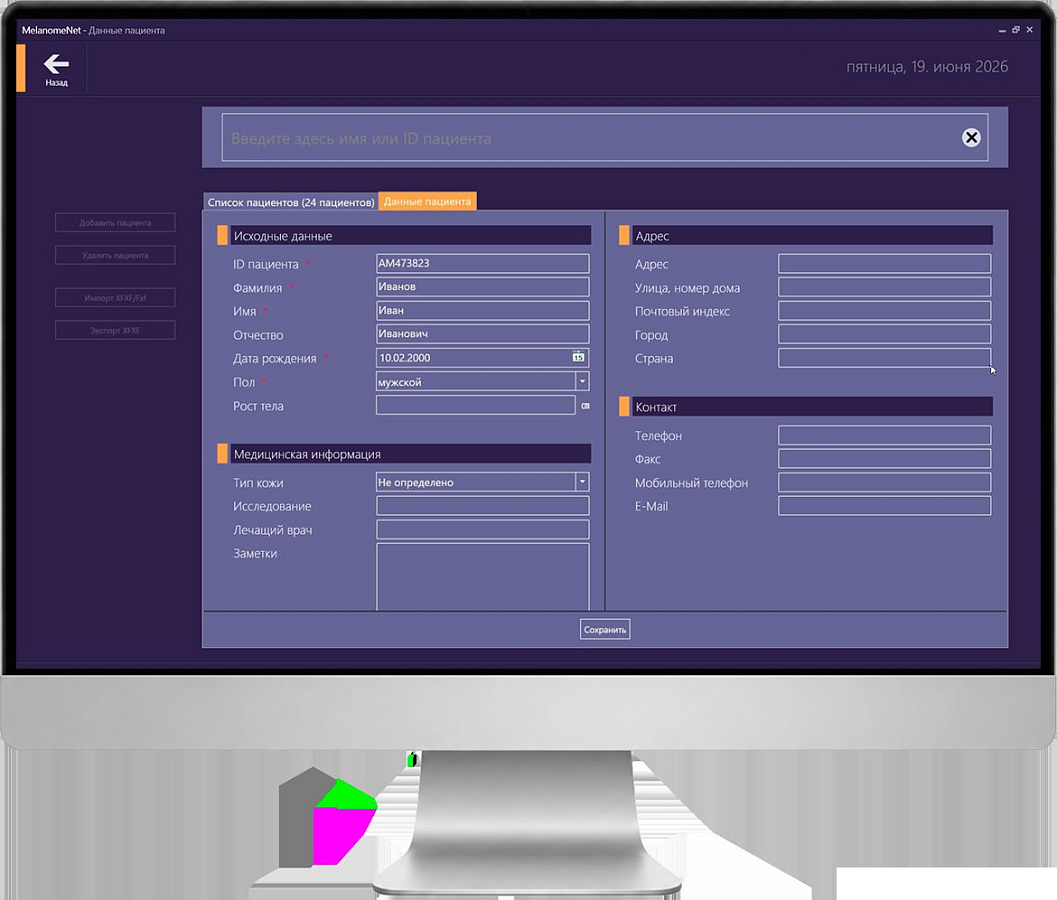Click the Рост тела input field
The width and height of the screenshot is (1057, 900).
coord(476,405)
